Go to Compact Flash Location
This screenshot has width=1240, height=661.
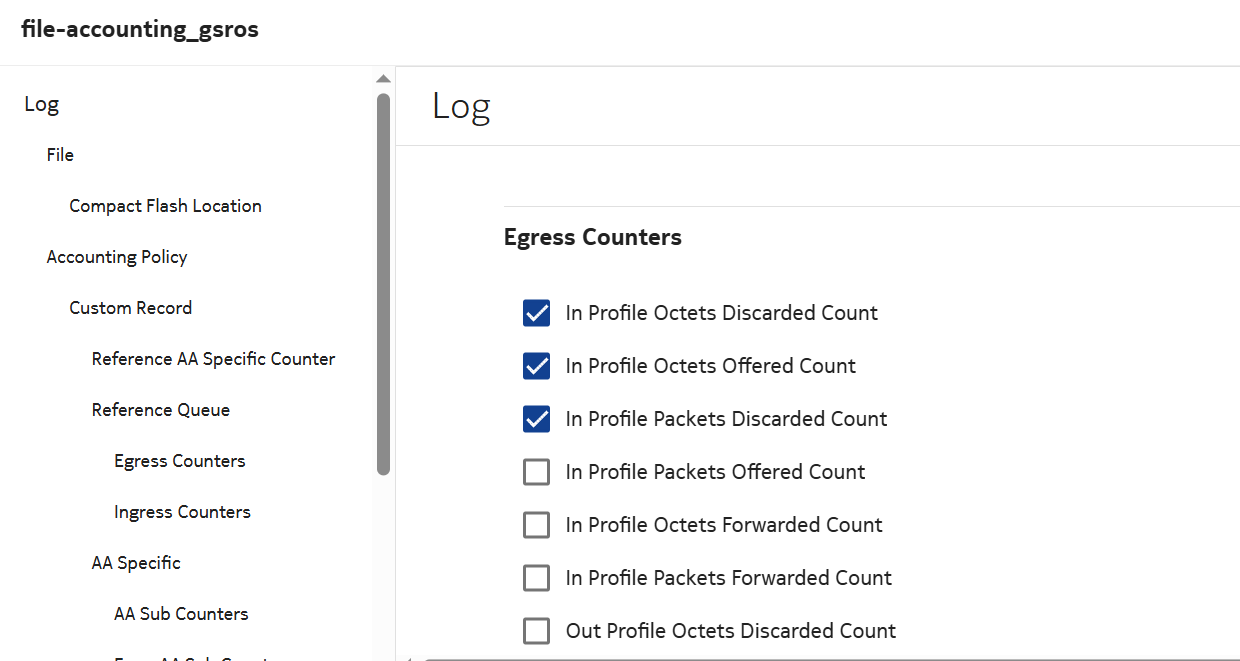pos(165,206)
